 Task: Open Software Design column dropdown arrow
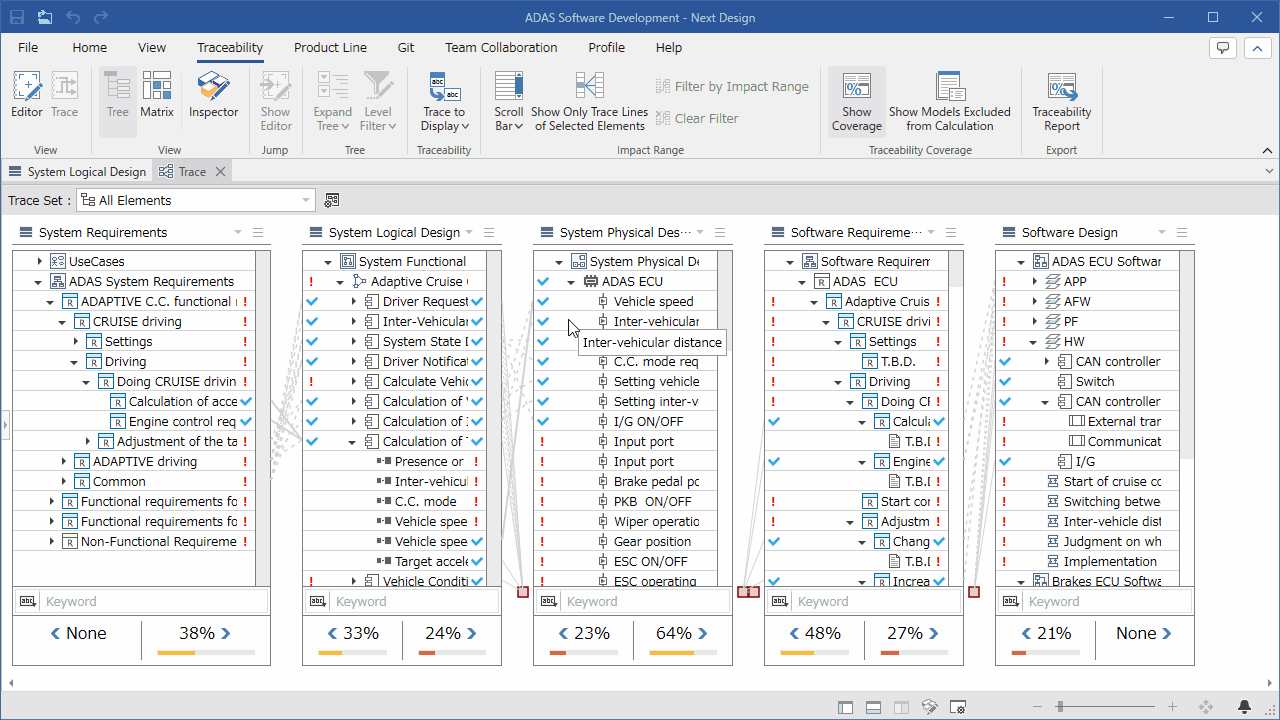coord(1162,233)
